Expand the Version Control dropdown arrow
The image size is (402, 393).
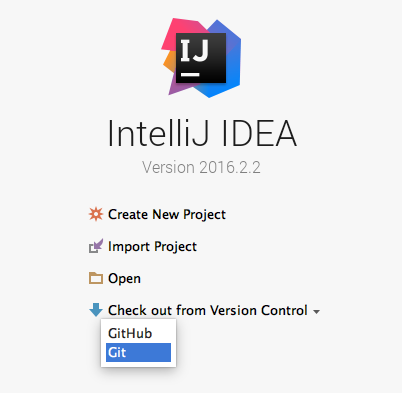tap(316, 312)
